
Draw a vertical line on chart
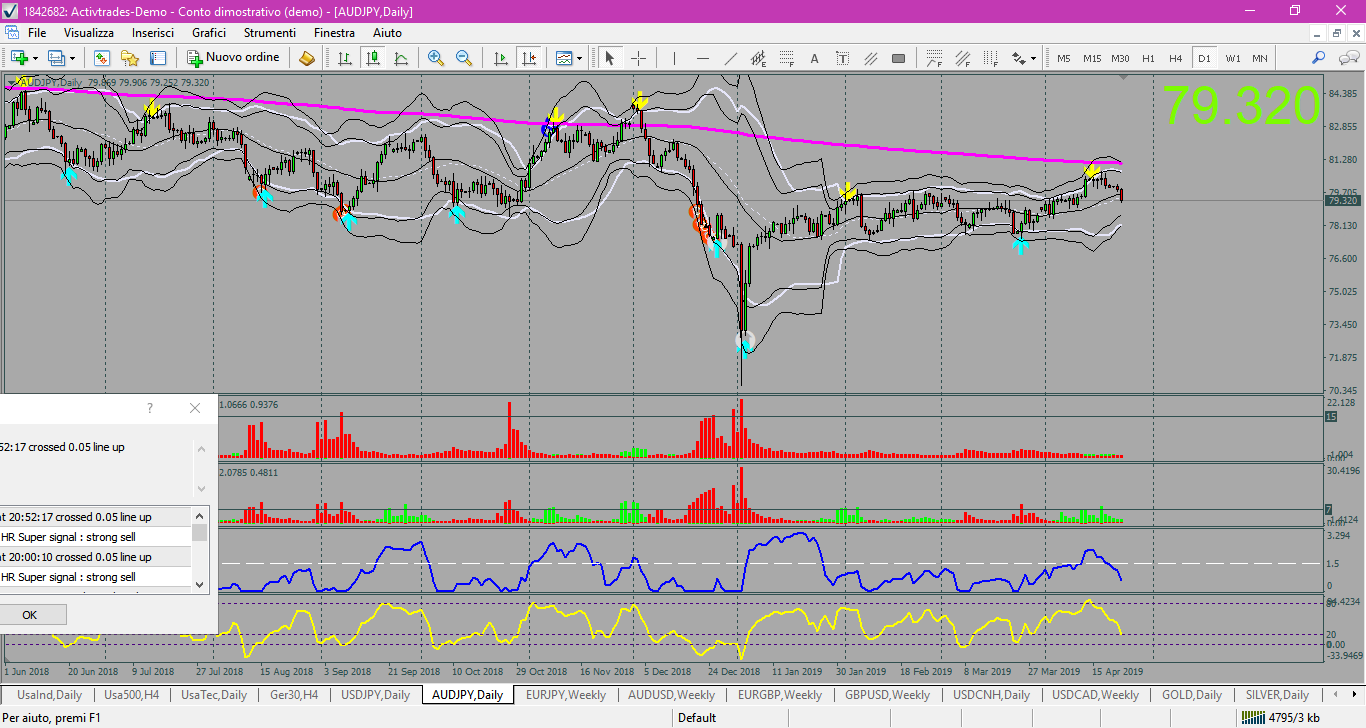pyautogui.click(x=675, y=58)
